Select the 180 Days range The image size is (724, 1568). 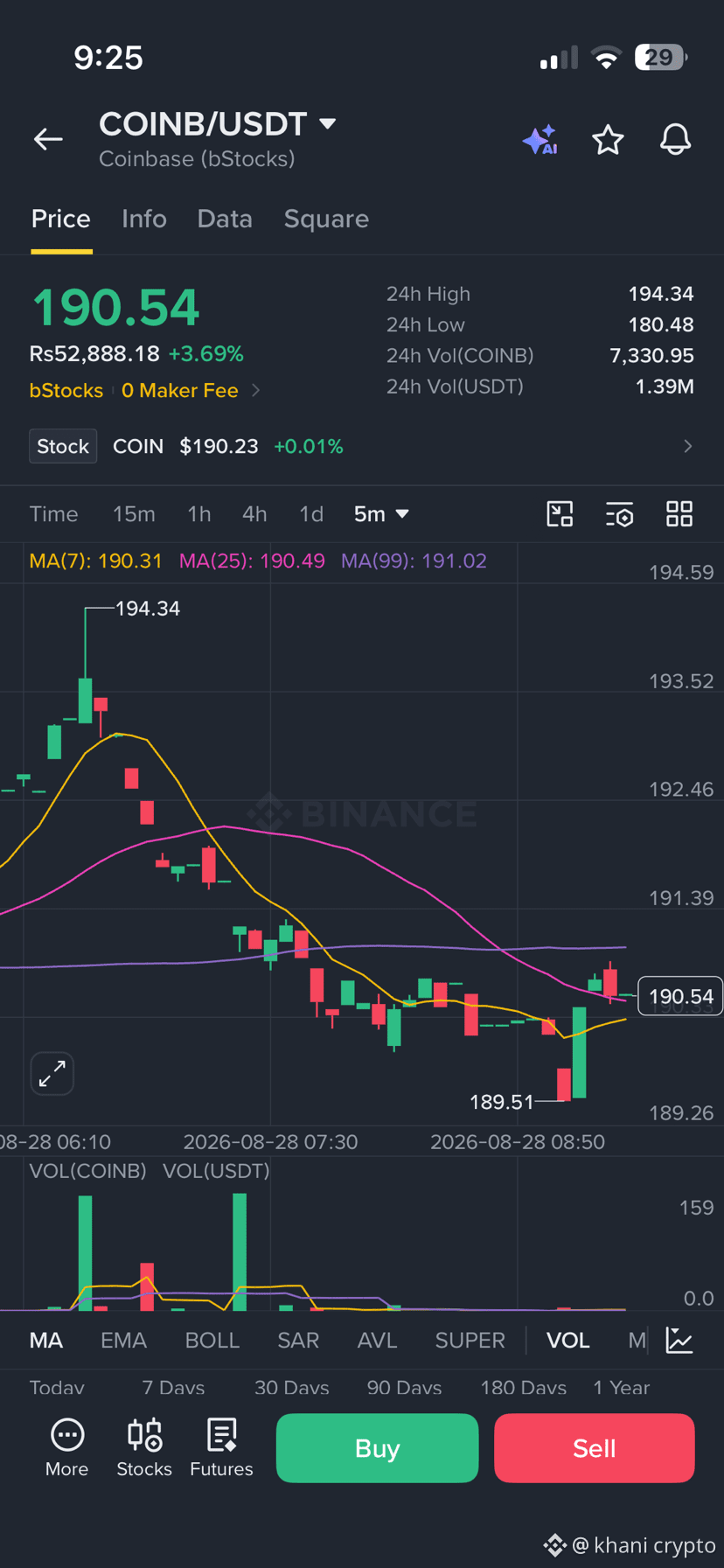tap(523, 1387)
